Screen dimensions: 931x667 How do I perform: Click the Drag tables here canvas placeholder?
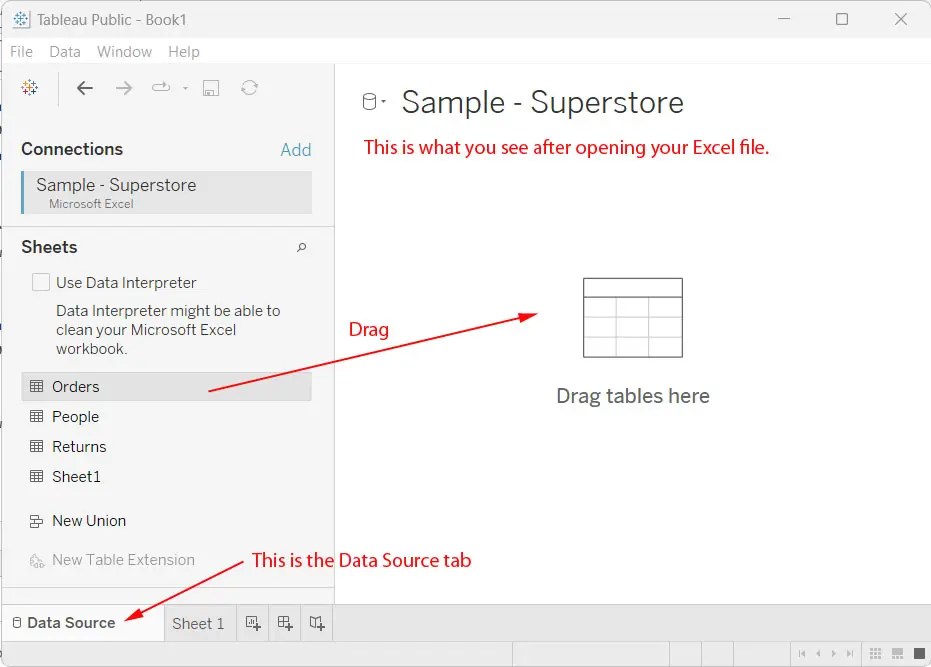tap(633, 342)
